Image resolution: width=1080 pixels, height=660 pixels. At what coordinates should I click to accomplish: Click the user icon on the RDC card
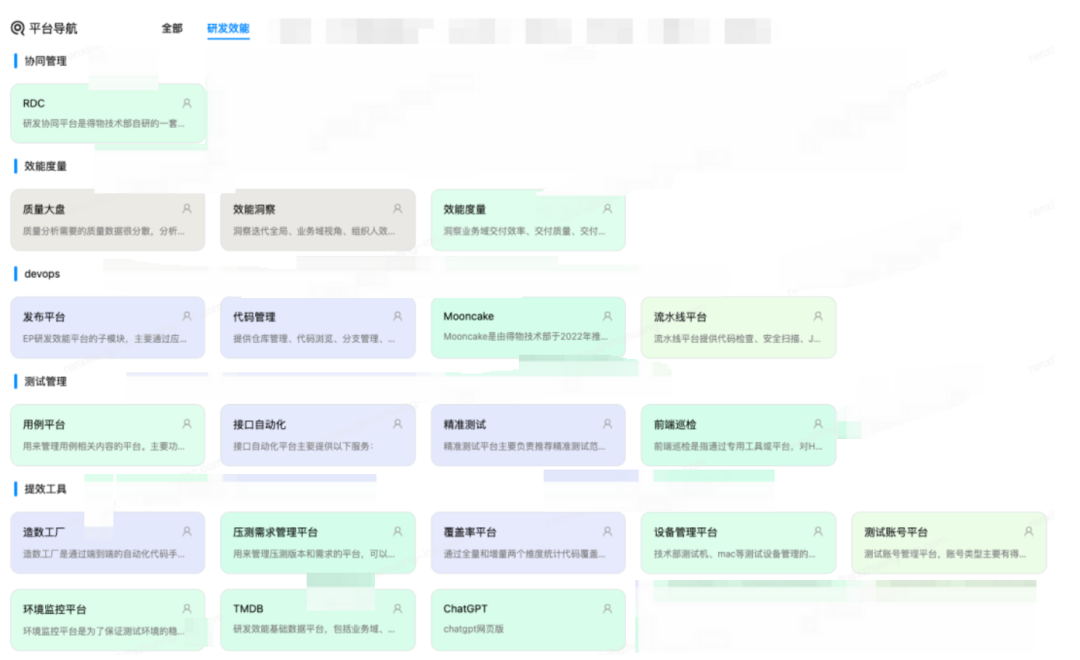[187, 103]
